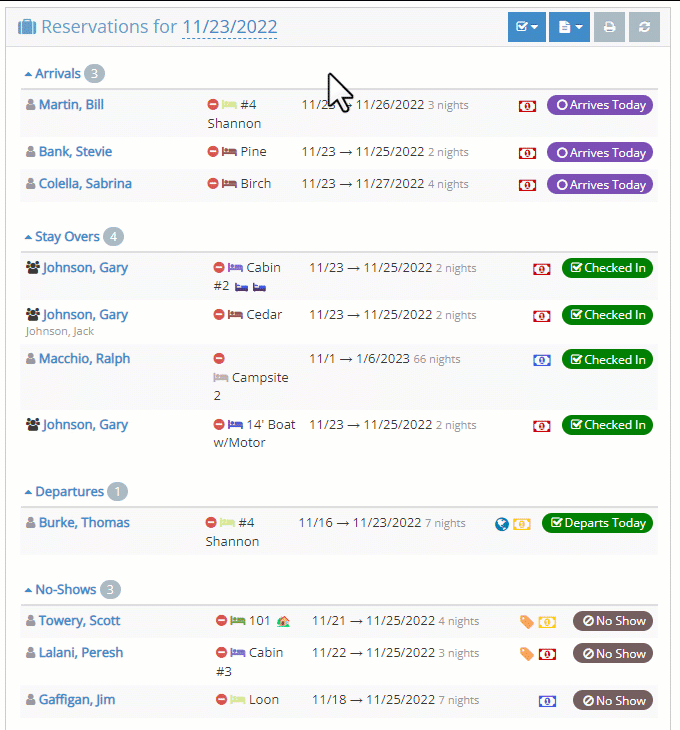Open the Lalani, Peresh guest link
This screenshot has width=680, height=730.
point(81,653)
